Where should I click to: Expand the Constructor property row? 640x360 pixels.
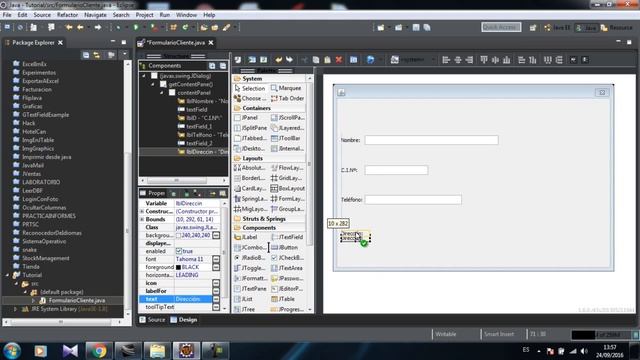pyautogui.click(x=142, y=211)
